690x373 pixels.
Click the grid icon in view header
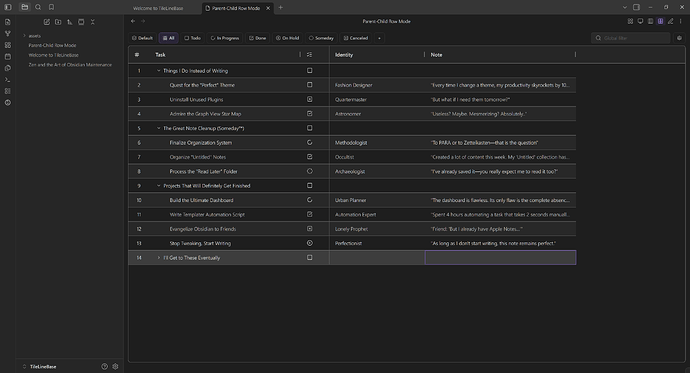[x=630, y=21]
